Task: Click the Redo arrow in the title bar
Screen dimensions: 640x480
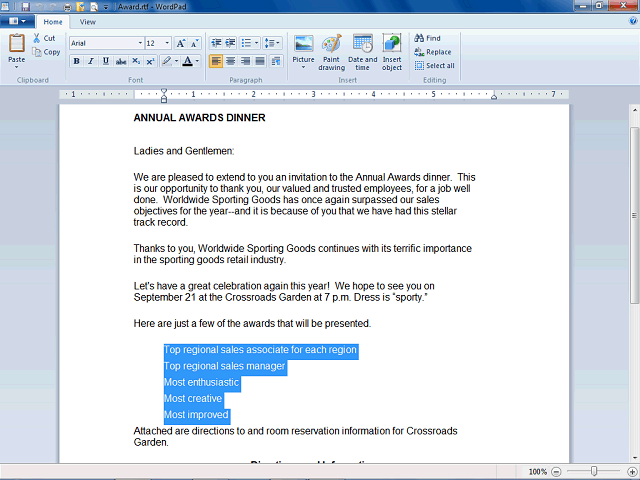Action: (x=53, y=6)
